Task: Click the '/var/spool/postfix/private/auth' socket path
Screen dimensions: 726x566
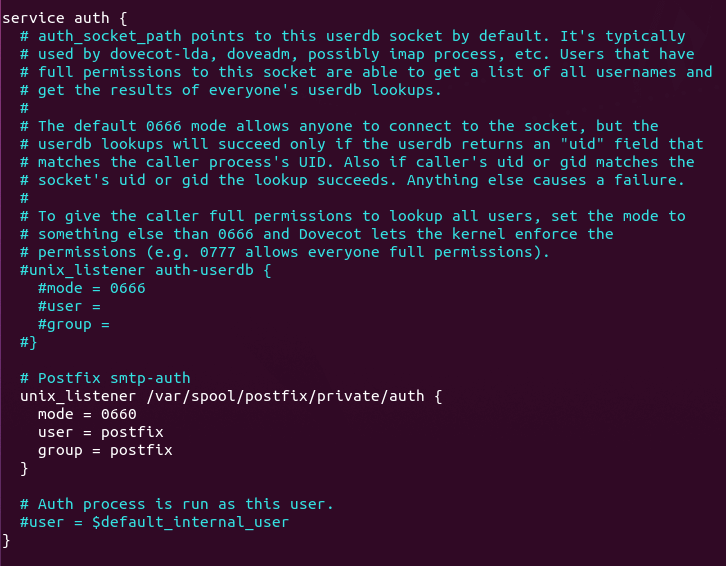Action: tap(285, 396)
